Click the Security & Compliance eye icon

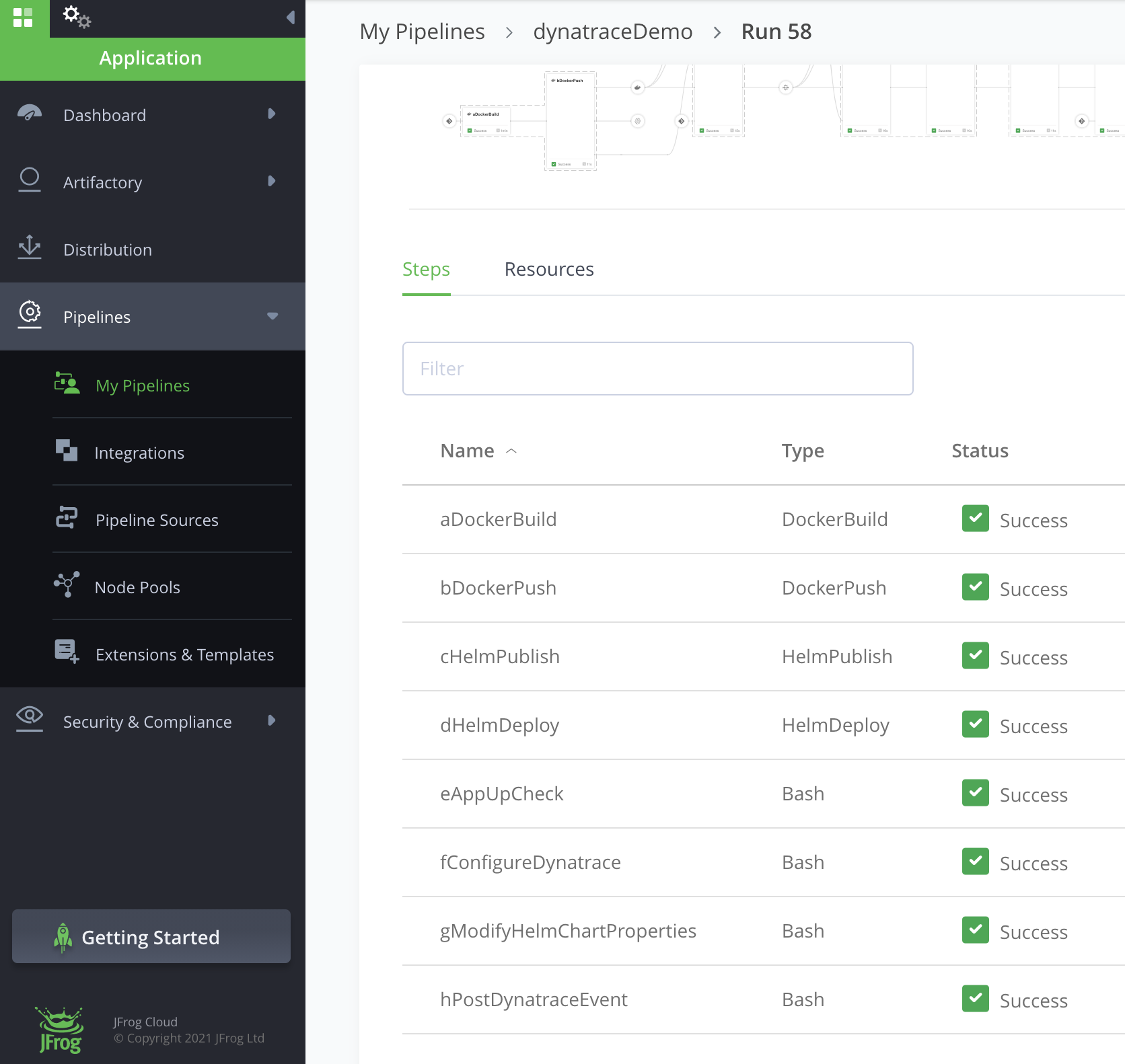tap(30, 718)
